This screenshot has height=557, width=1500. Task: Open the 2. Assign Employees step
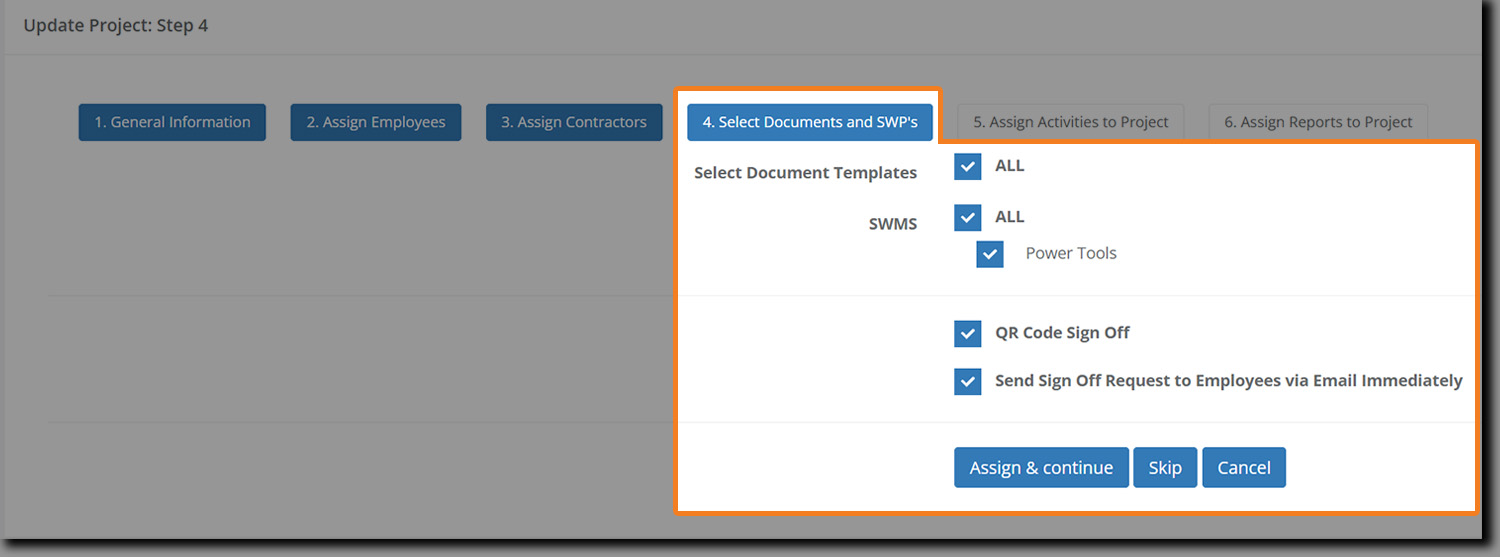(376, 122)
